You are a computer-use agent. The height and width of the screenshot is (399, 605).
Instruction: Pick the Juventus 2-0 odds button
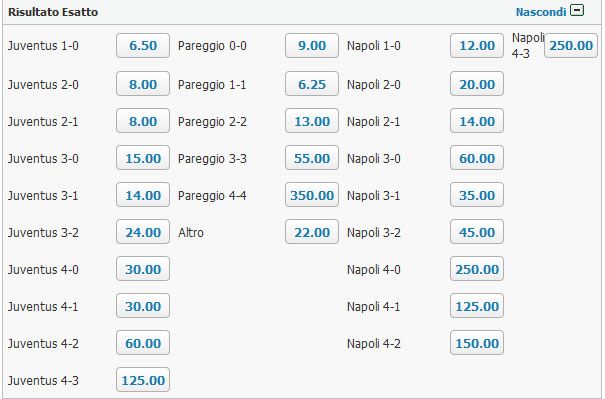click(143, 84)
